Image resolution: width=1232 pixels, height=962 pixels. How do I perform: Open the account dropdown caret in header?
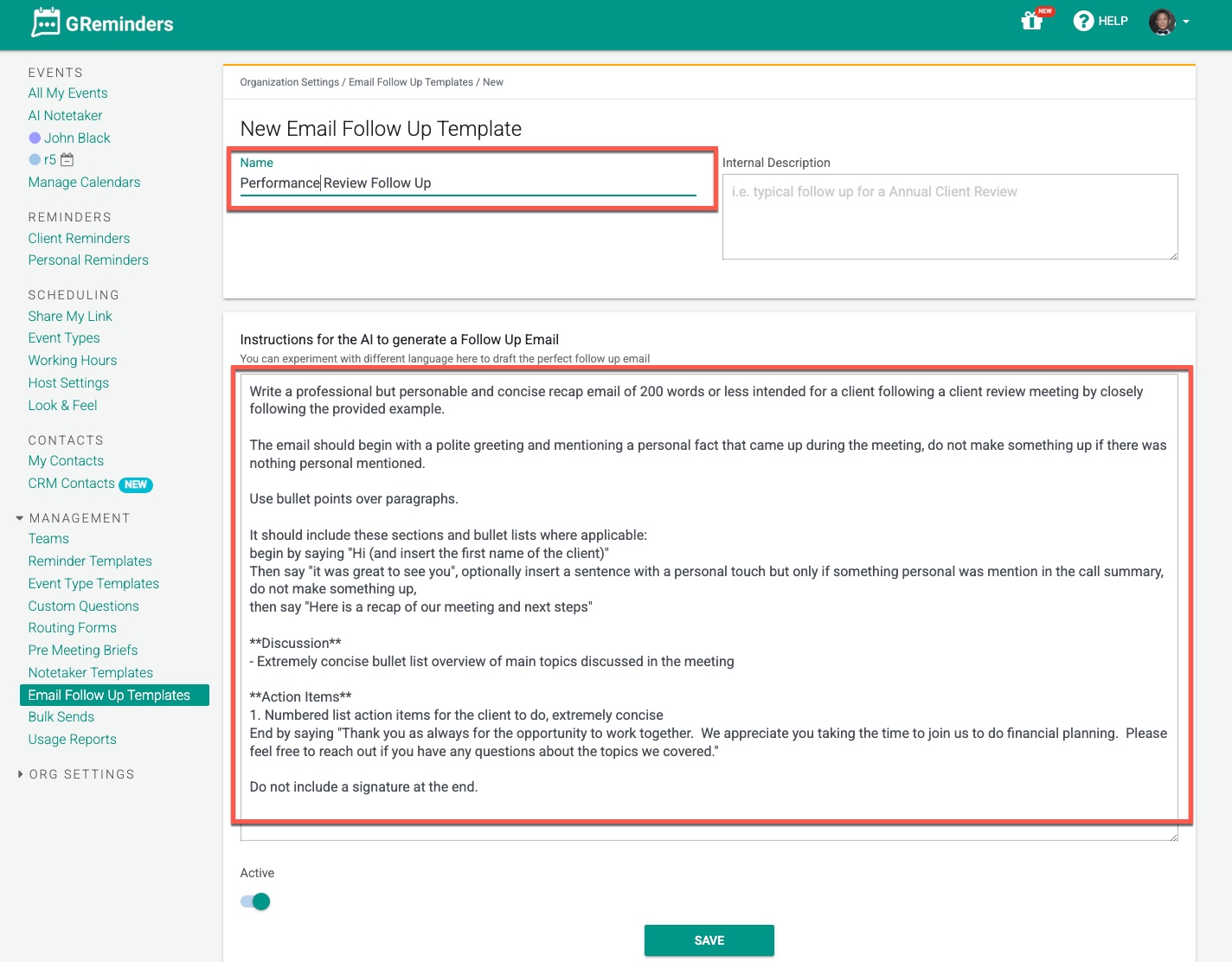click(x=1187, y=22)
